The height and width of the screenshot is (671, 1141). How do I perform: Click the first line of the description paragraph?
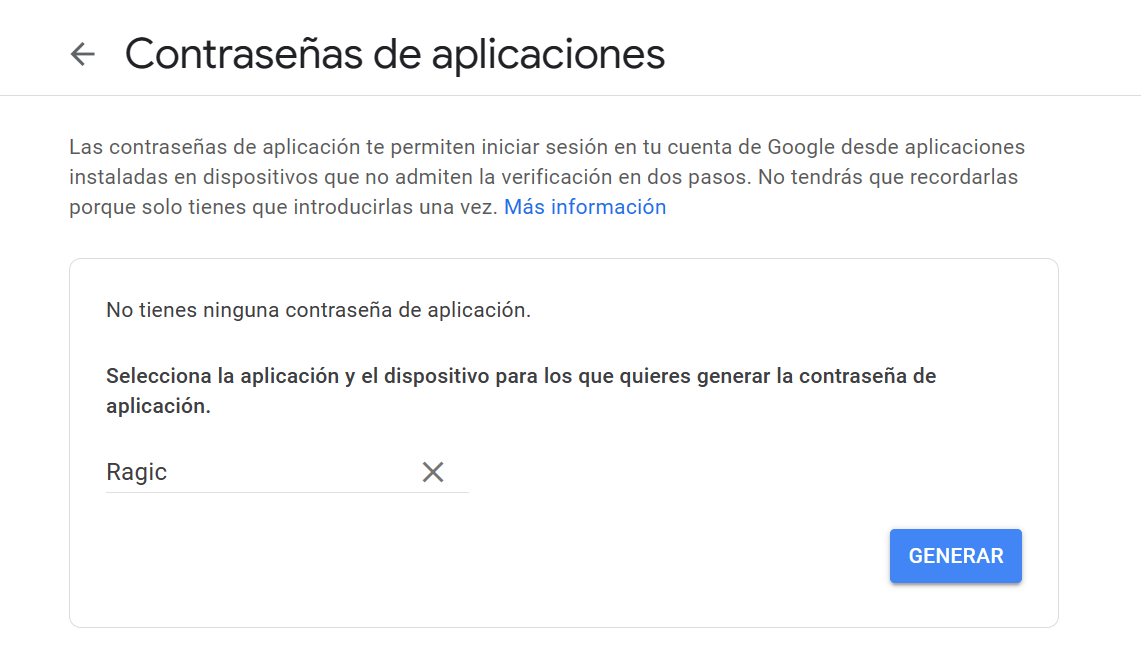pyautogui.click(x=546, y=147)
